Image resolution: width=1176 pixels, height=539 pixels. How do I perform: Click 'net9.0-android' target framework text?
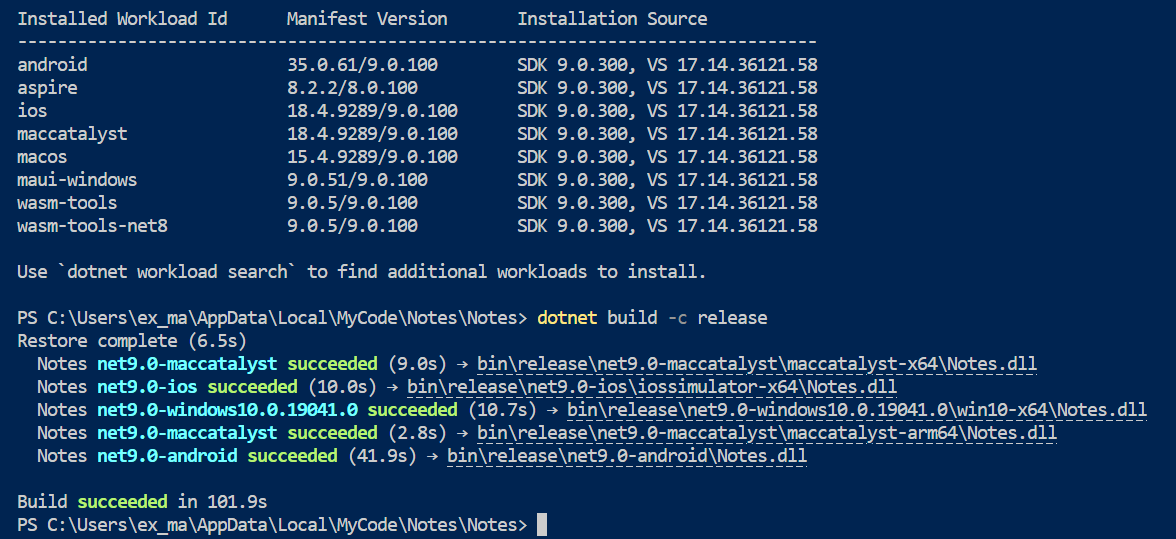click(167, 455)
